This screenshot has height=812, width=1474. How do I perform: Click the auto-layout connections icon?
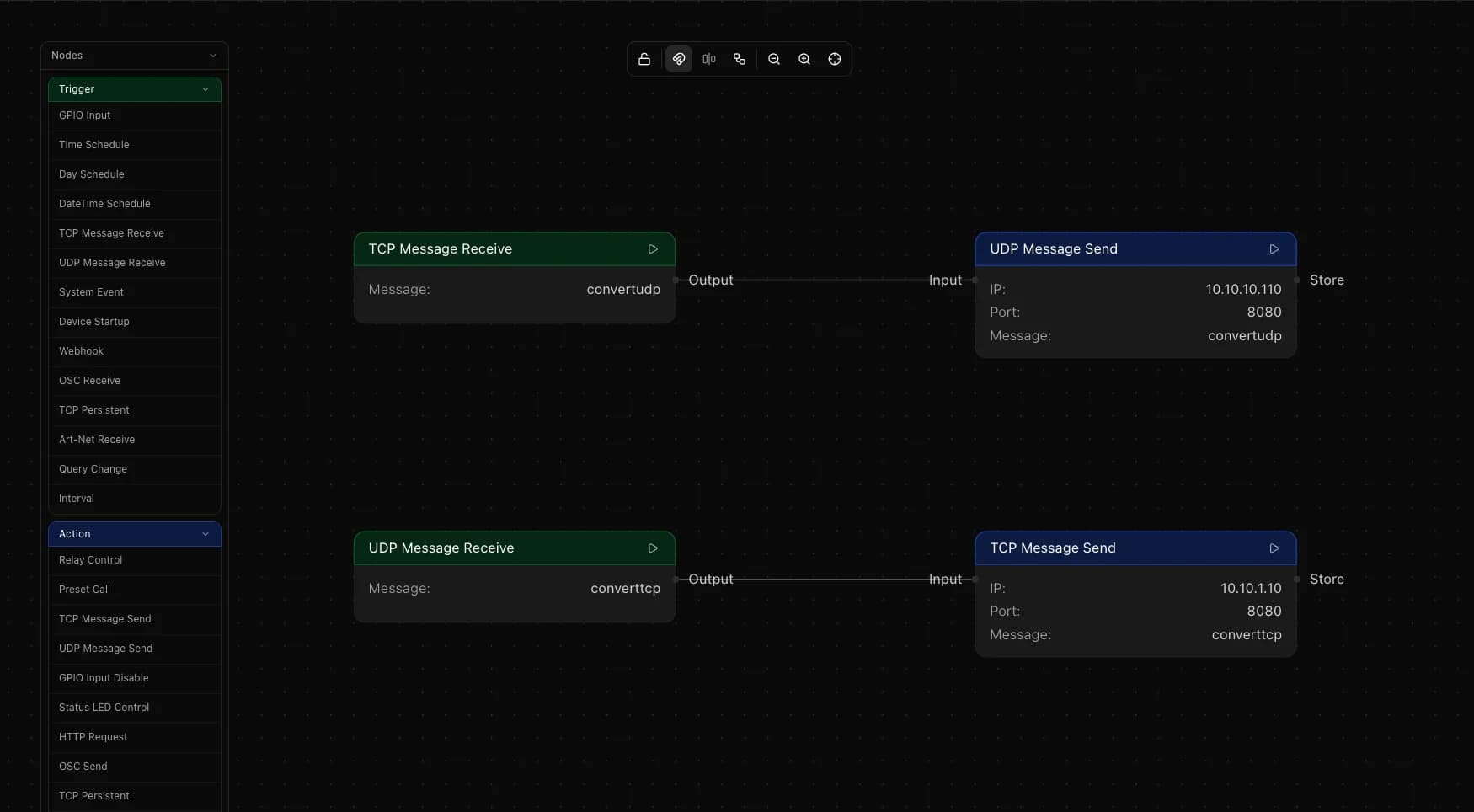tap(740, 59)
